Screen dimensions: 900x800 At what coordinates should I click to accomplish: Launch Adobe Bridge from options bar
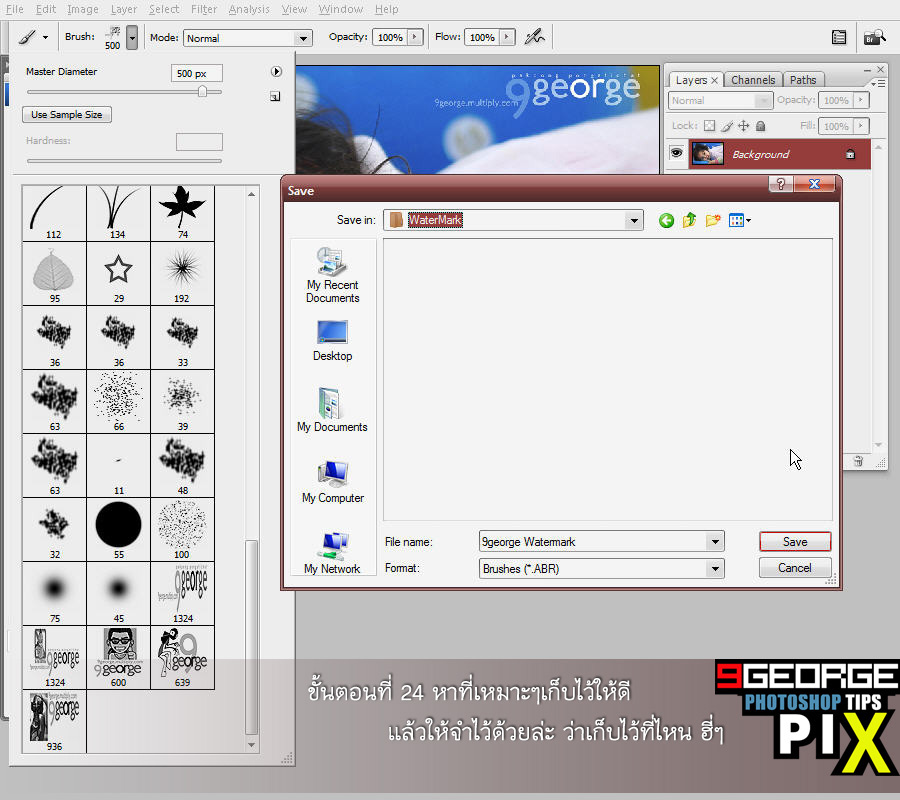coord(874,37)
